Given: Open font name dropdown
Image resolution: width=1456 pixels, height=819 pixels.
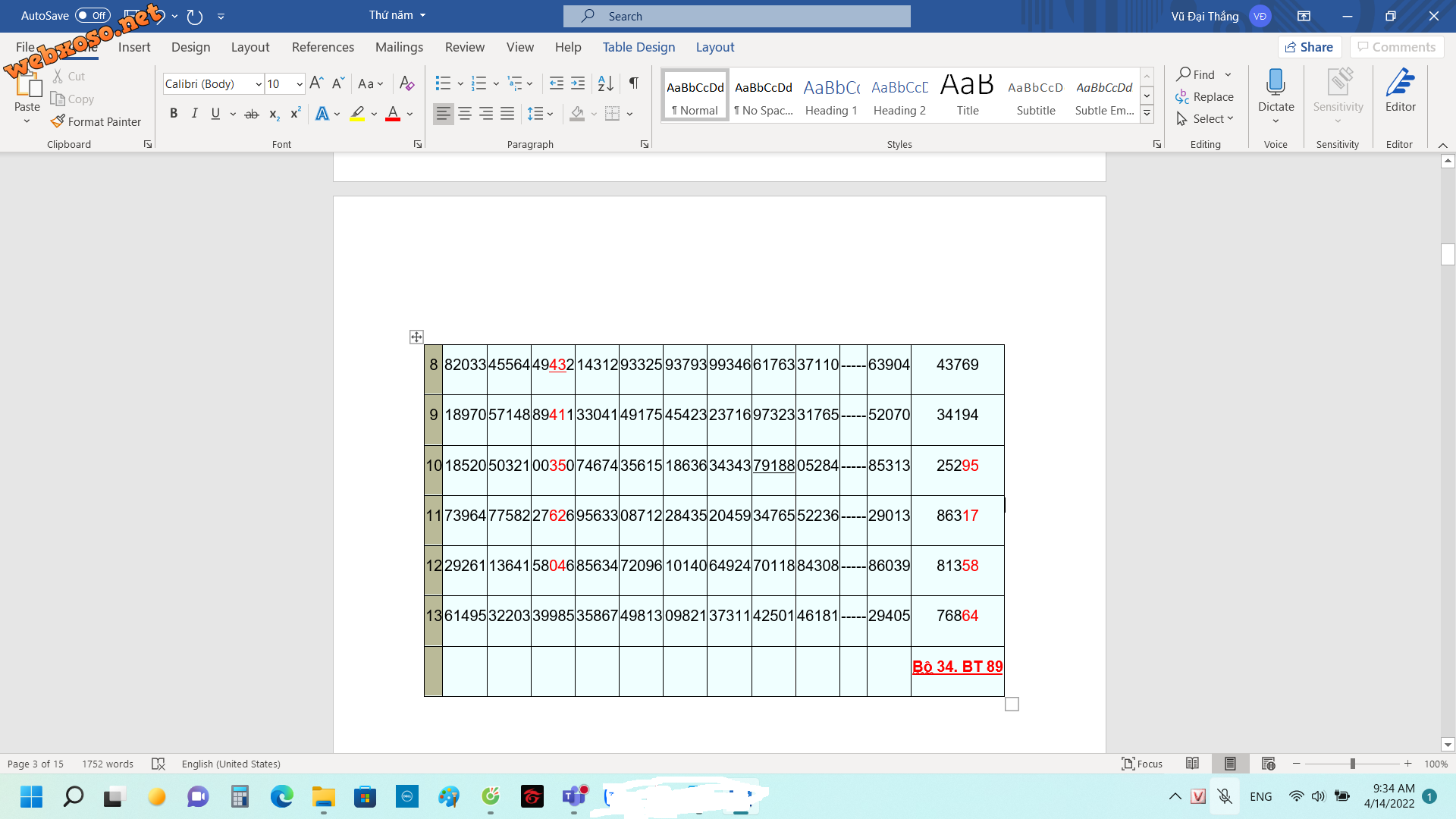Looking at the screenshot, I should [259, 84].
